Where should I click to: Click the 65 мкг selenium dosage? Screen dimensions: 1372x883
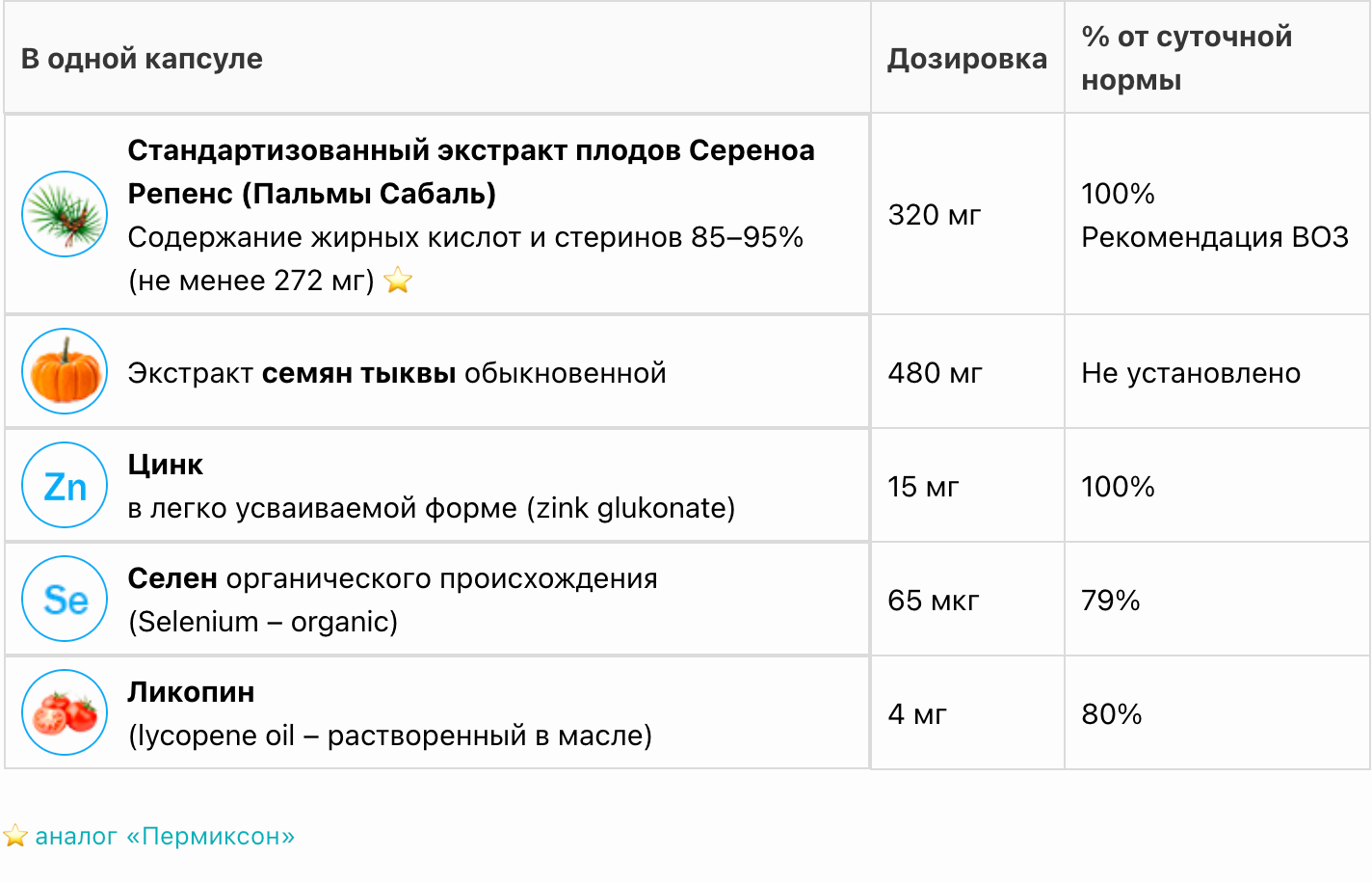934,601
